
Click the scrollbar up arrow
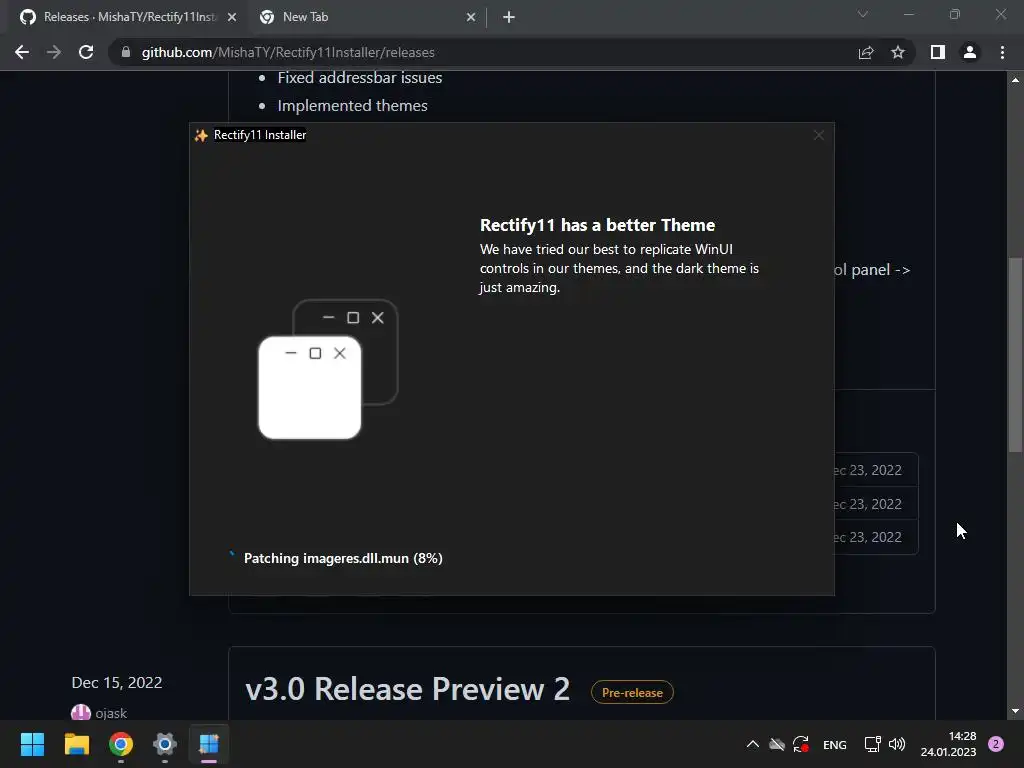tap(1015, 80)
